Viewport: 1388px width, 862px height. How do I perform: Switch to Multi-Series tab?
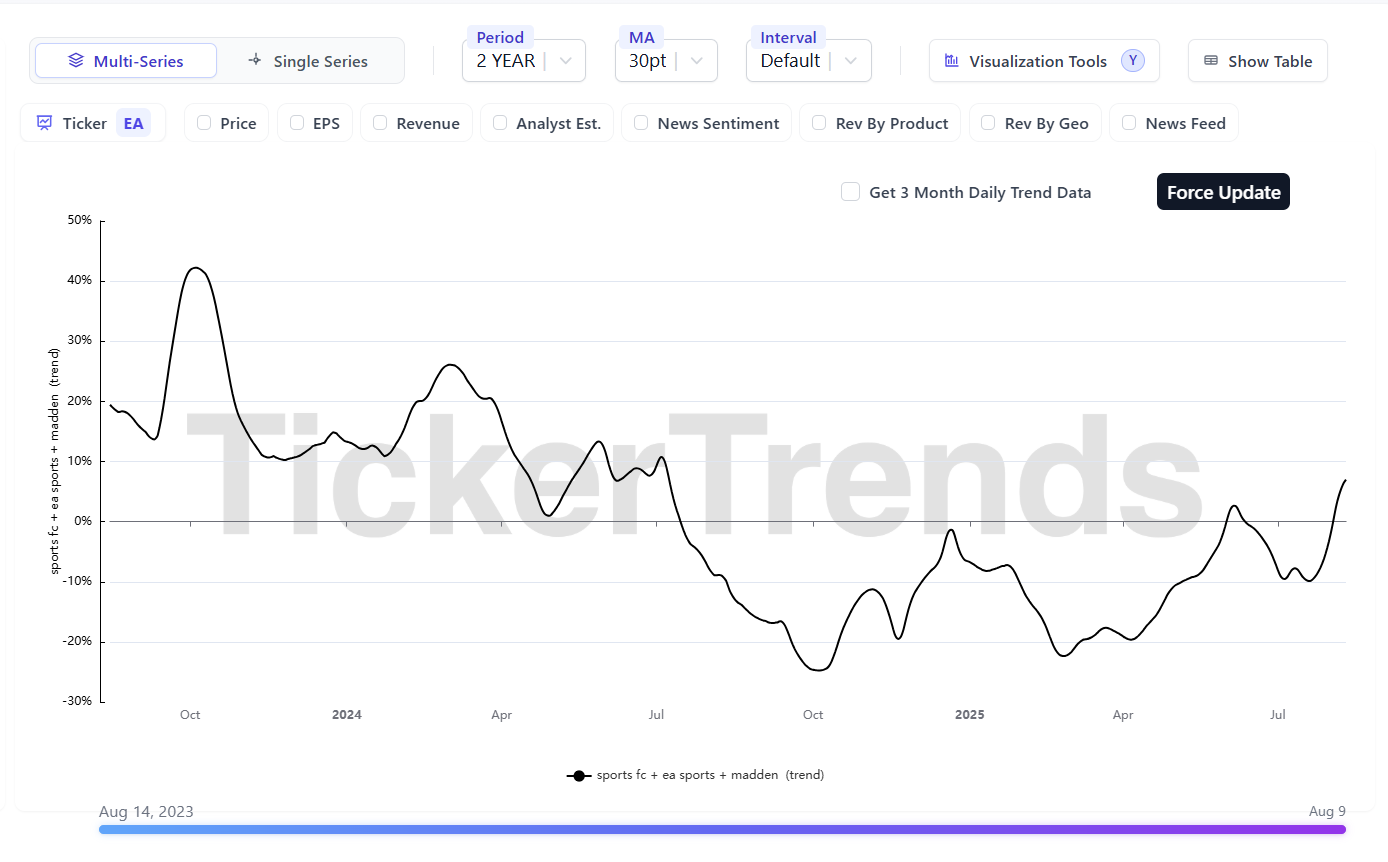click(x=126, y=61)
